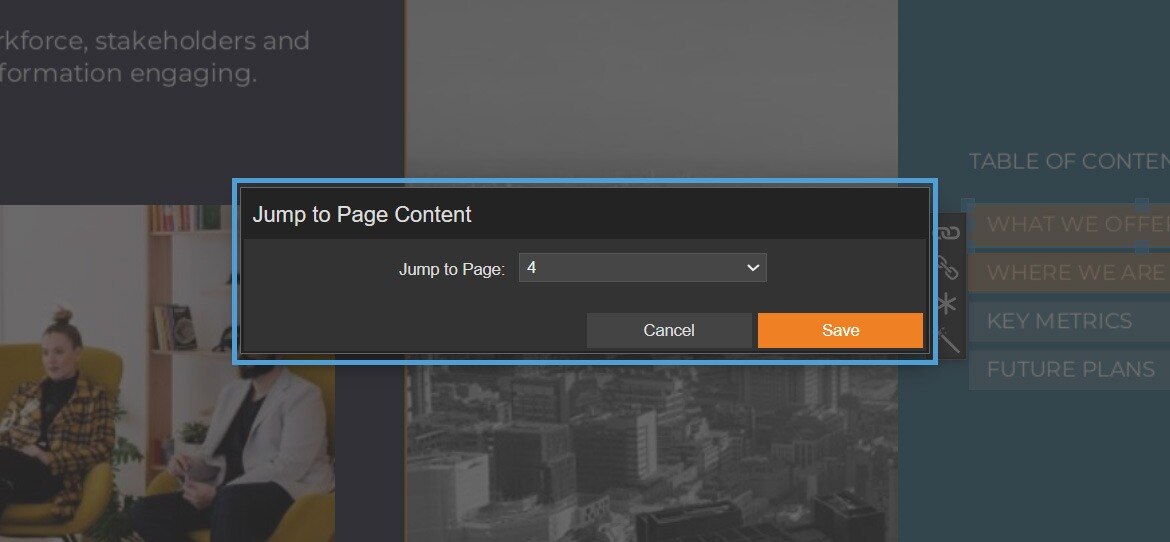Cancel the Jump to Page dialog
Image resolution: width=1170 pixels, height=542 pixels.
pos(668,331)
